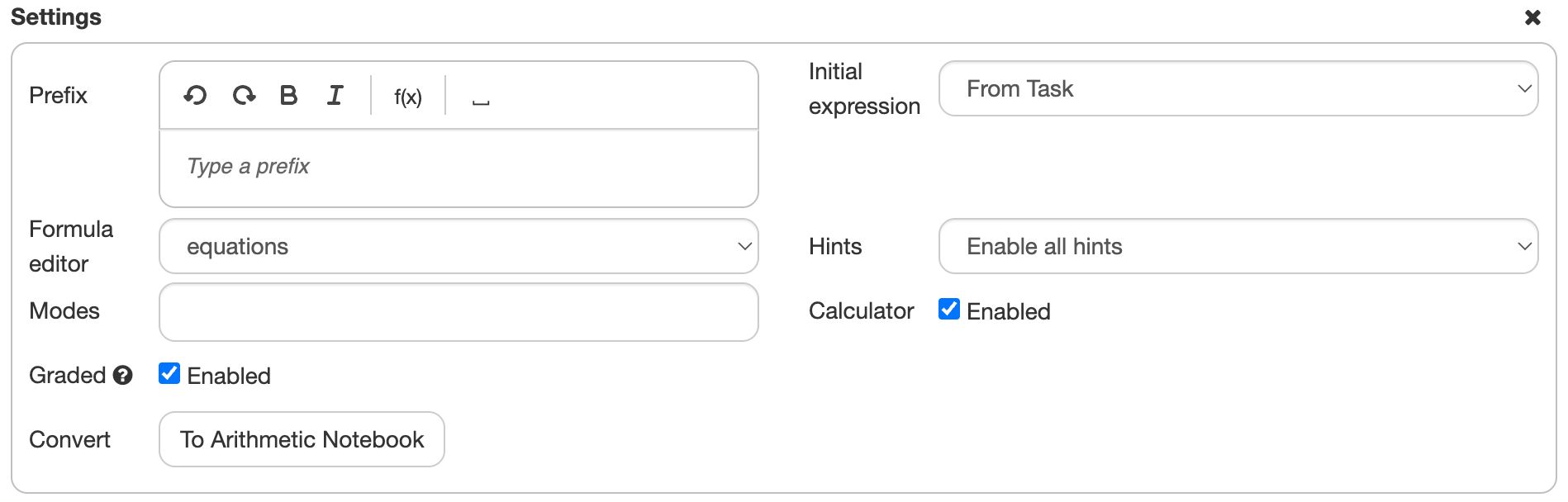Click the Undo icon in prefix toolbar
This screenshot has height=502, width=1568.
195,96
